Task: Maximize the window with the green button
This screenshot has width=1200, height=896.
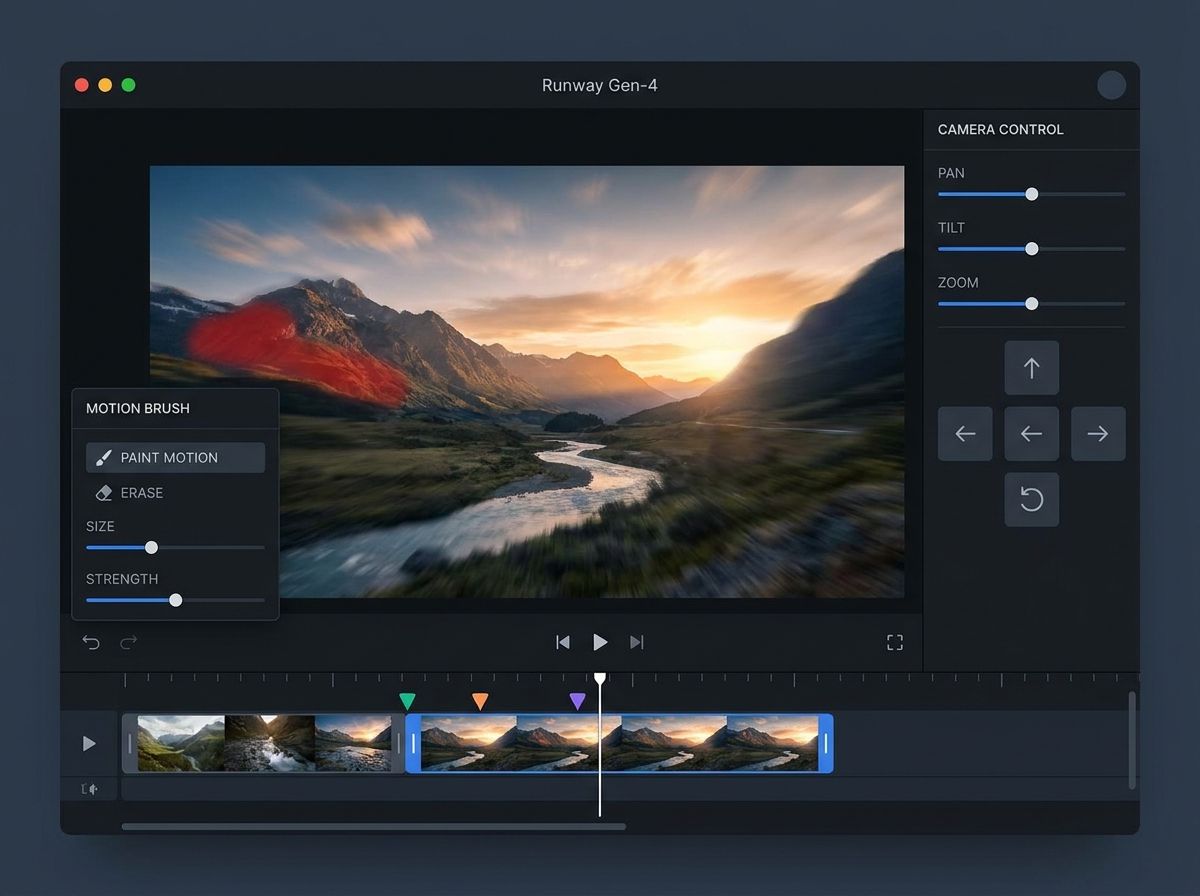Action: click(x=128, y=85)
